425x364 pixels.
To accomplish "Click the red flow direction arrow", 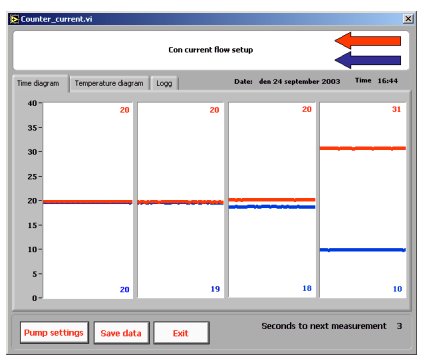I will click(368, 41).
